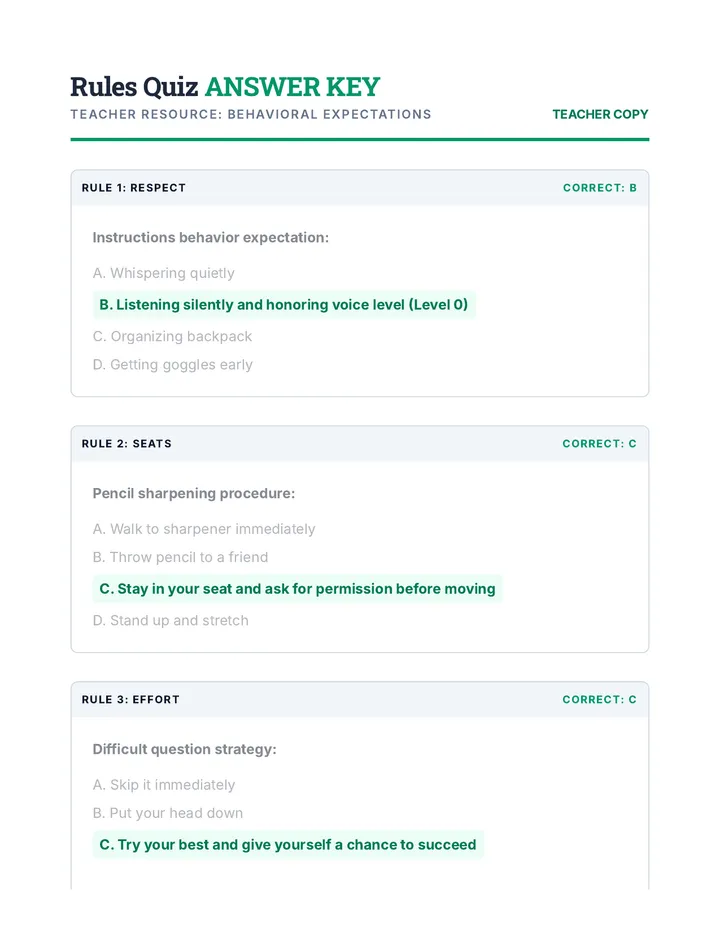
Task: Click option D Stand up and stretch
Action: point(171,621)
